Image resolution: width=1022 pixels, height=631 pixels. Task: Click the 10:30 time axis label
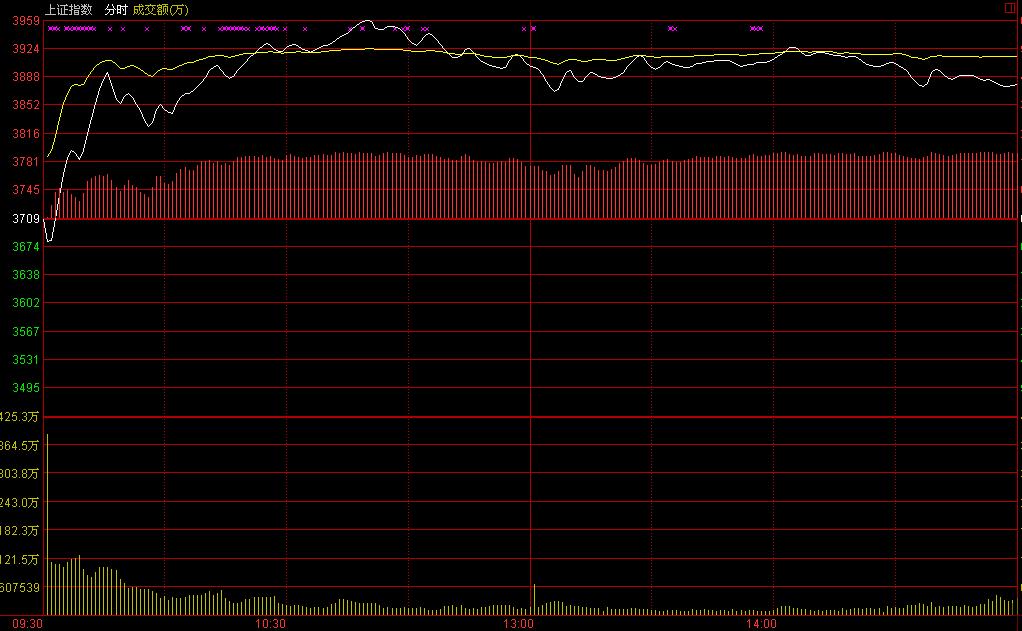(271, 624)
